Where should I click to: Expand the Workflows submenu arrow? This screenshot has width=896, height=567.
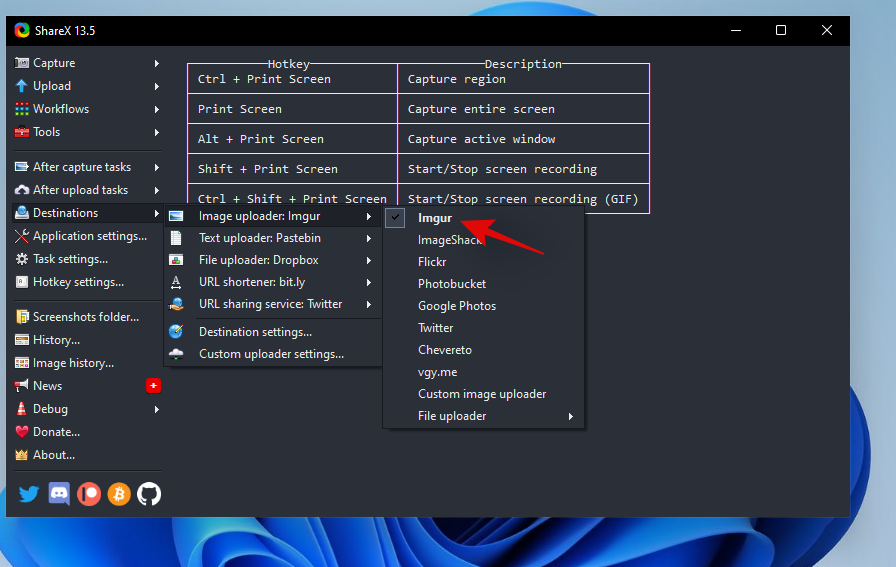pos(157,109)
